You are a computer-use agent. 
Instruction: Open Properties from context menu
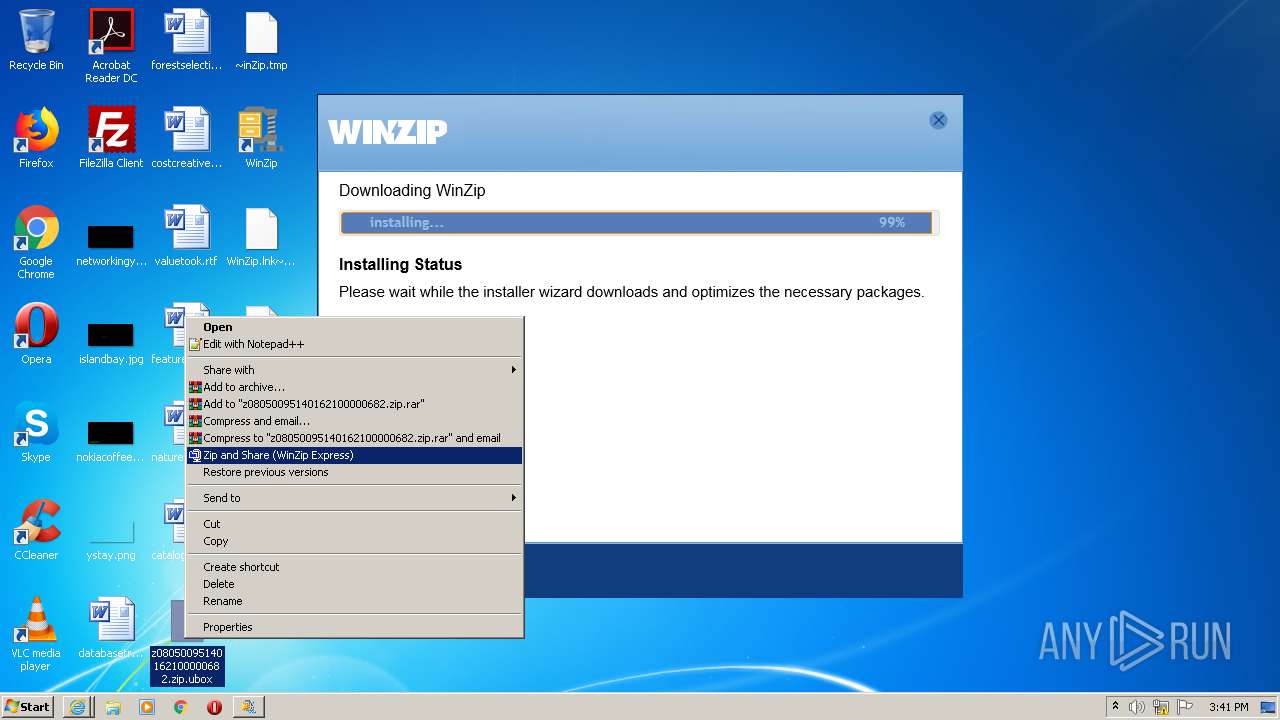(355, 627)
